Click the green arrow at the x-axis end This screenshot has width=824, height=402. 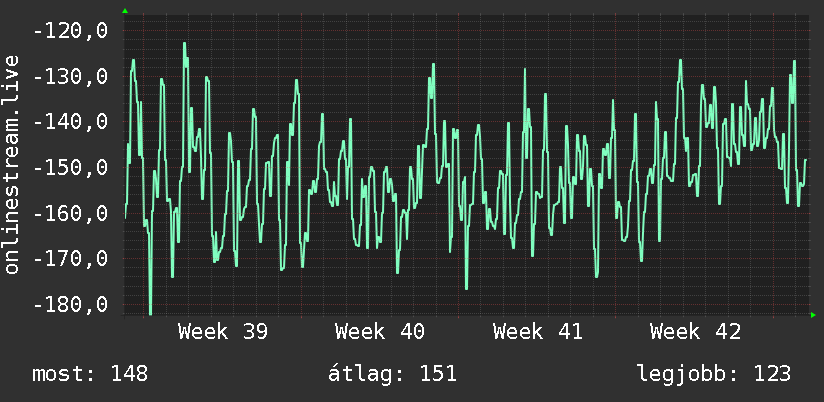[x=813, y=315]
